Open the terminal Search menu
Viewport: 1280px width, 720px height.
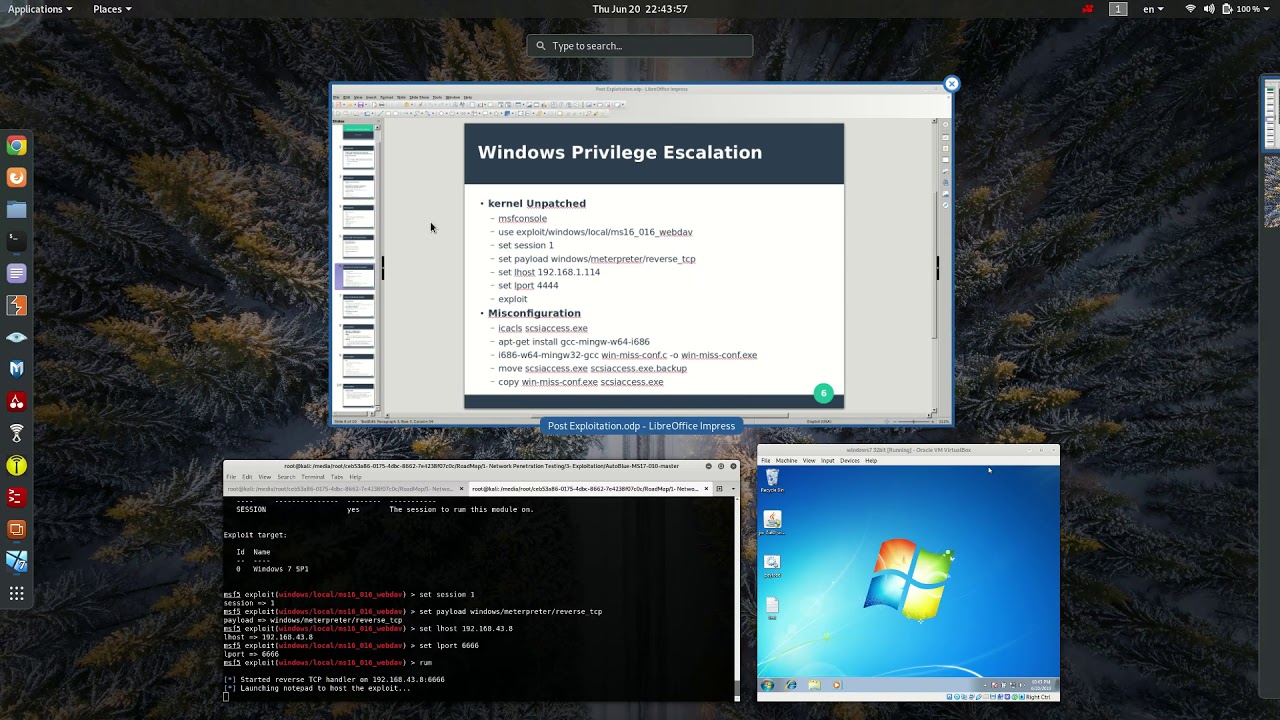(x=286, y=477)
